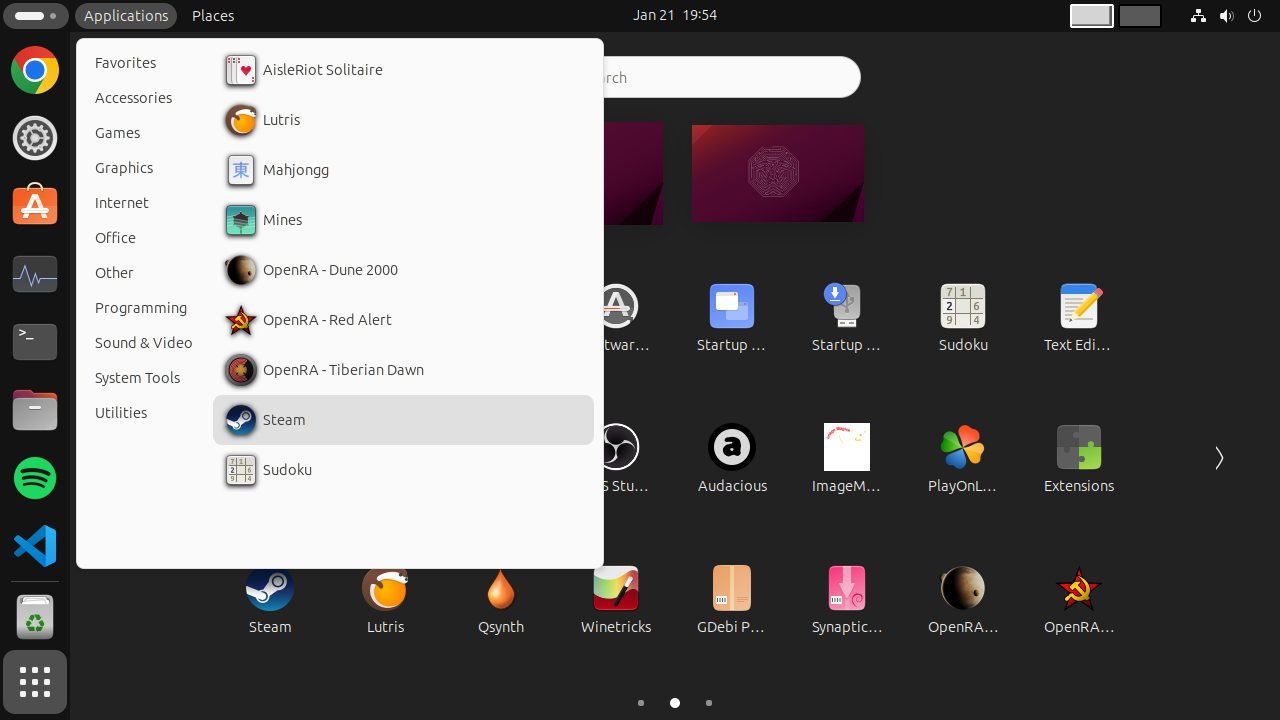This screenshot has height=720, width=1280.
Task: Open Settings gear in the dock
Action: [x=35, y=138]
